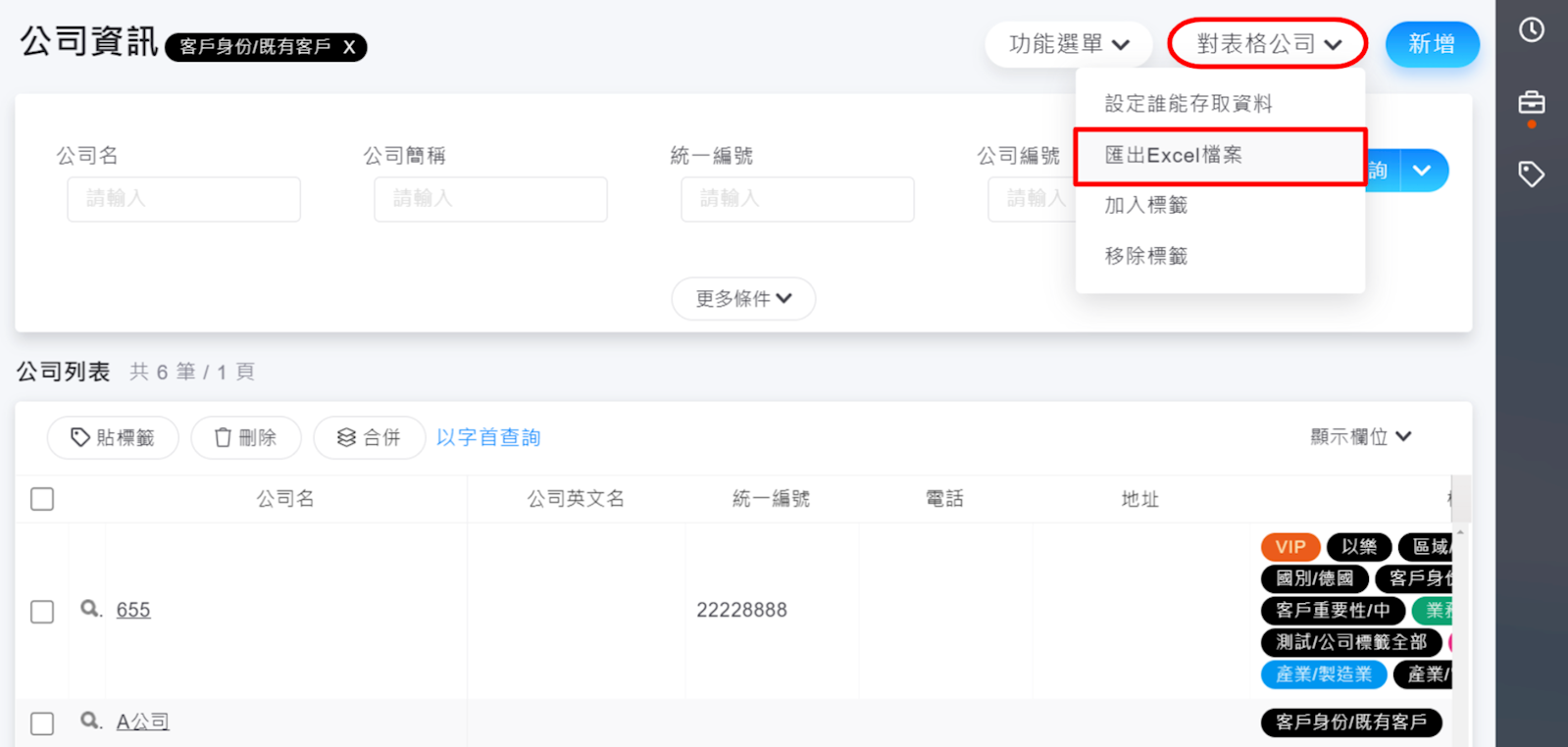Click magnifier icon beside company 655
Image resolution: width=1568 pixels, height=747 pixels.
[x=90, y=610]
